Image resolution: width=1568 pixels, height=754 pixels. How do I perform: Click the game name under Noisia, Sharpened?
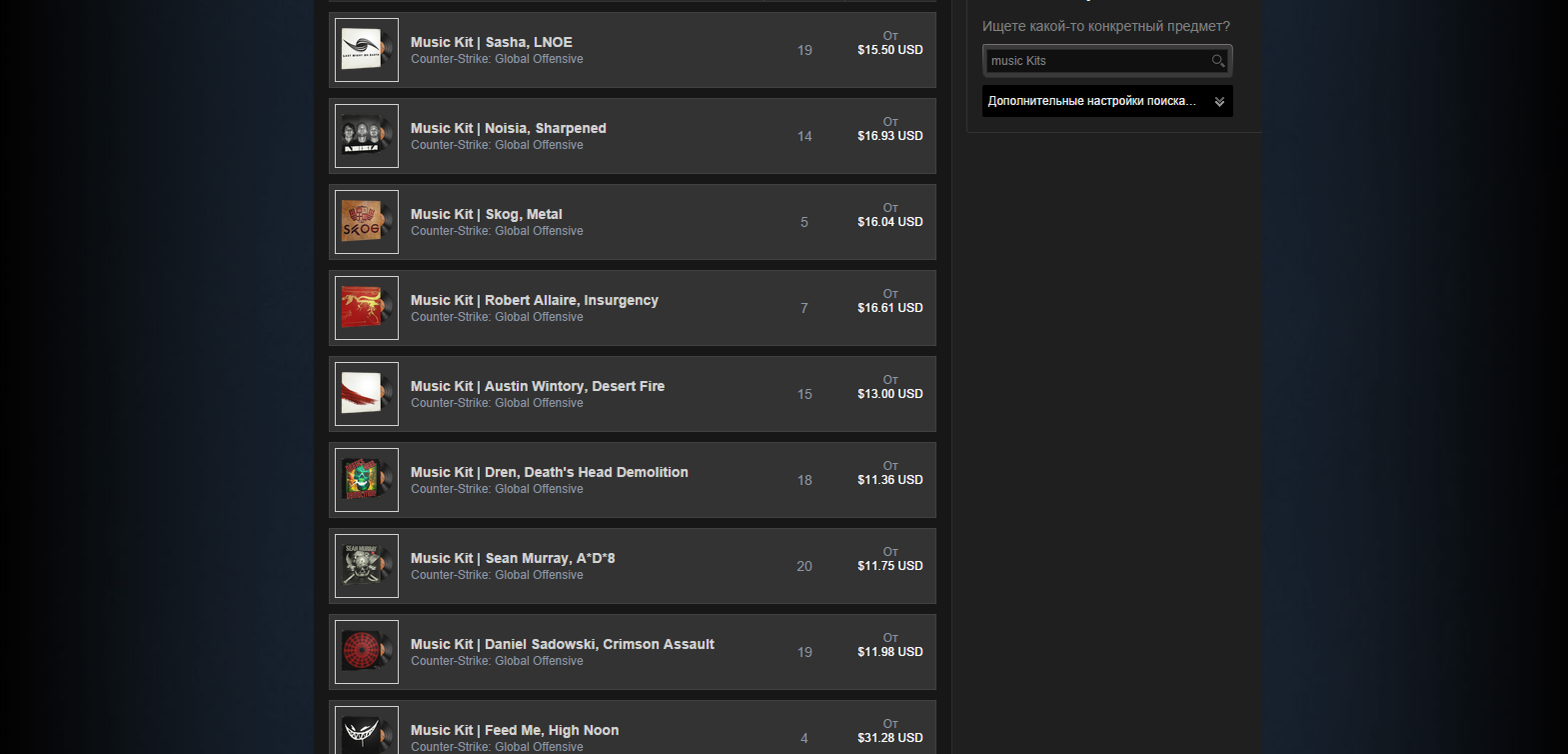coord(497,145)
